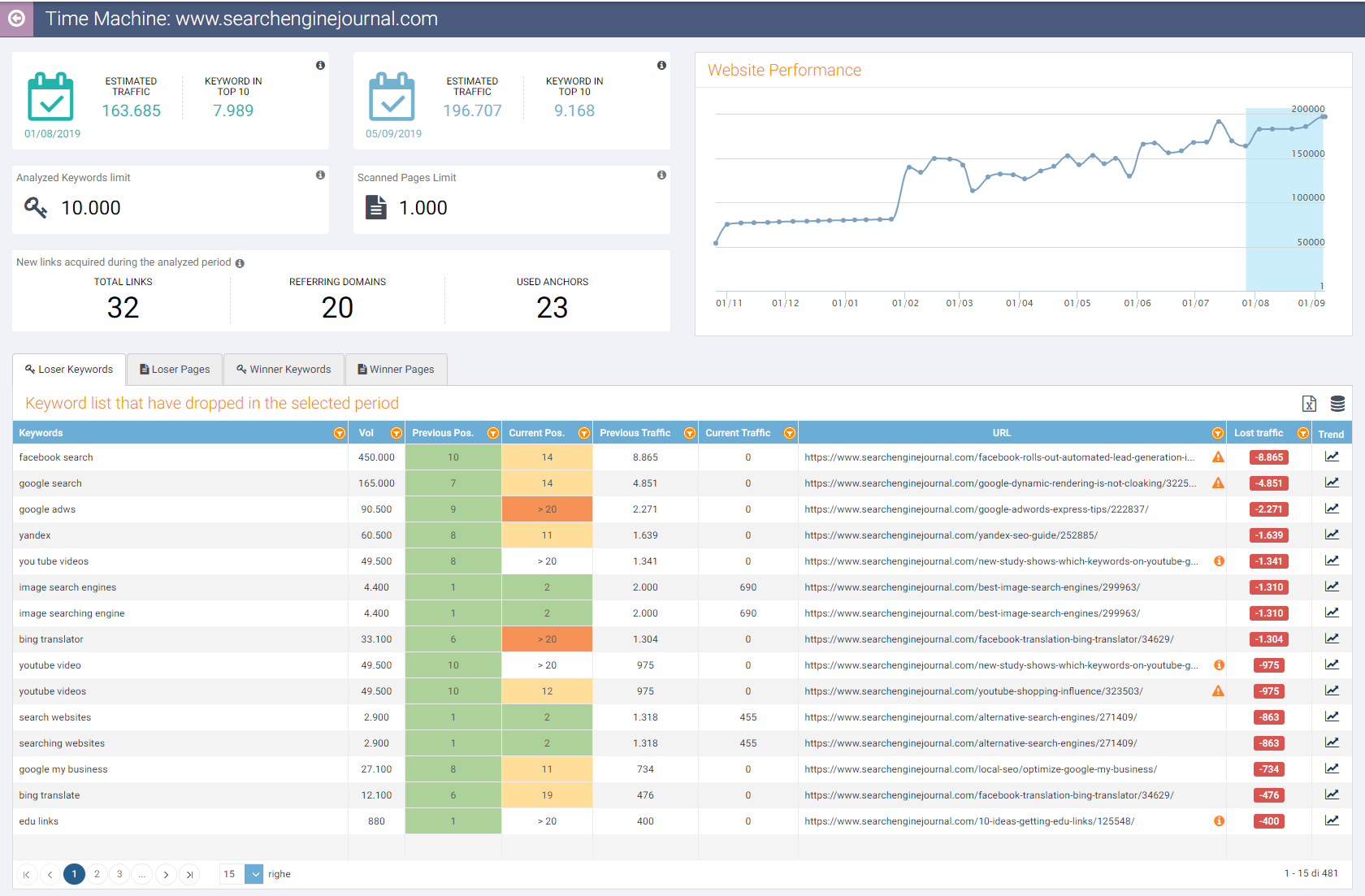Switch to Winner Pages tab
Viewport: 1365px width, 896px height.
click(396, 369)
